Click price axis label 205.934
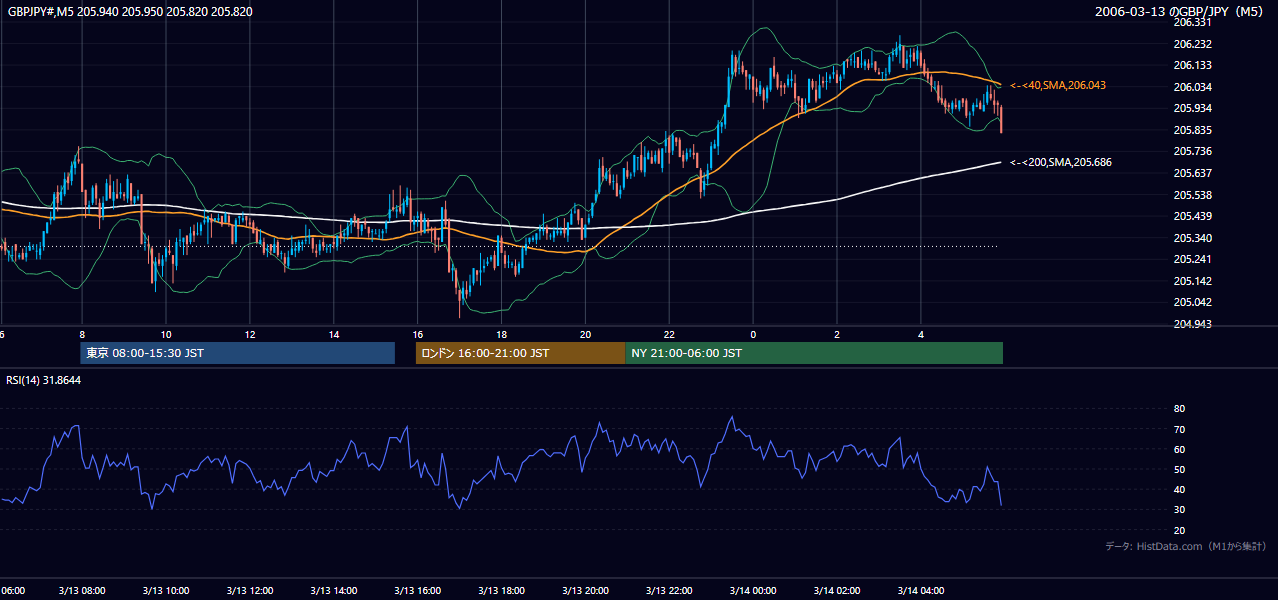 pos(1193,108)
